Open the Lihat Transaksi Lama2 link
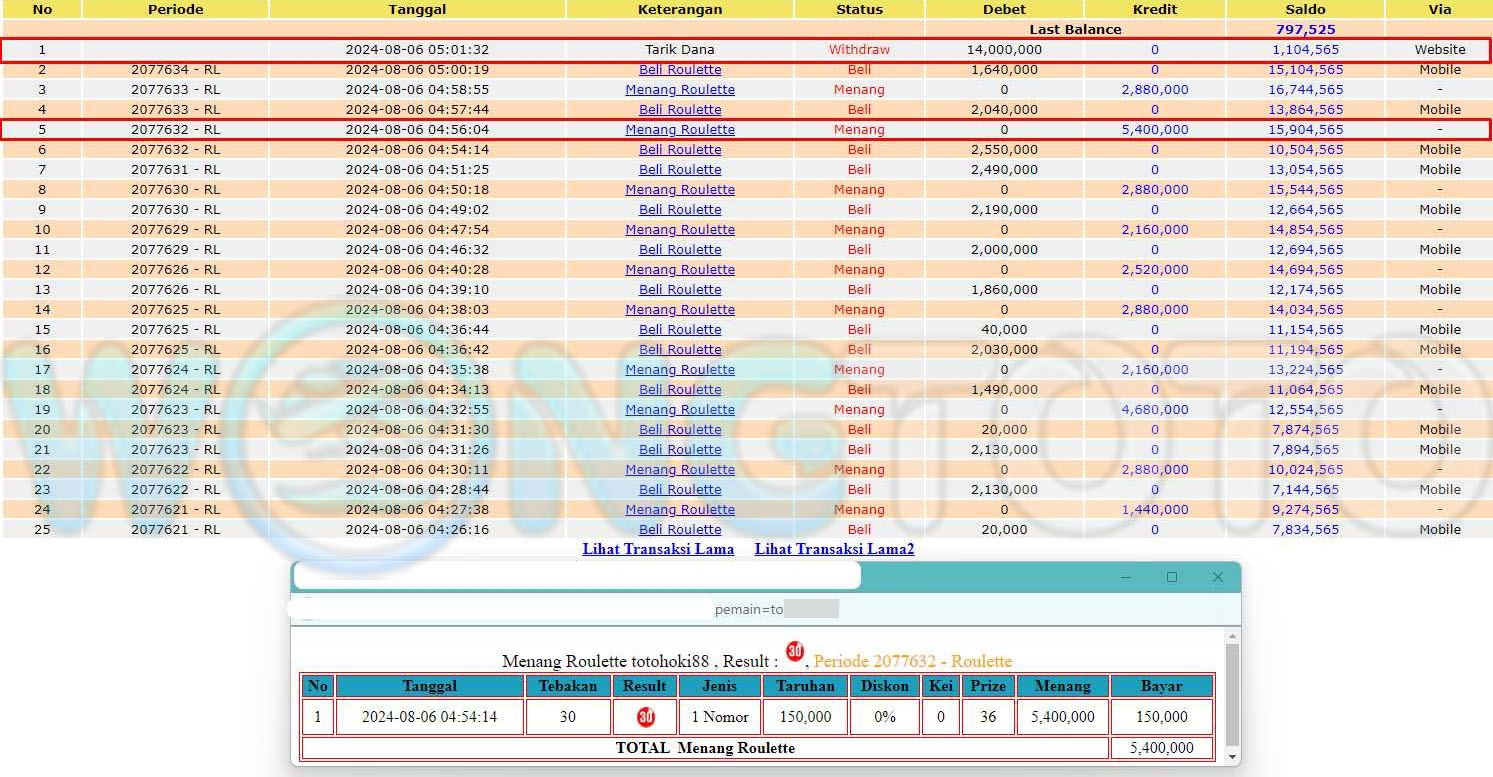This screenshot has height=777, width=1493. 834,549
